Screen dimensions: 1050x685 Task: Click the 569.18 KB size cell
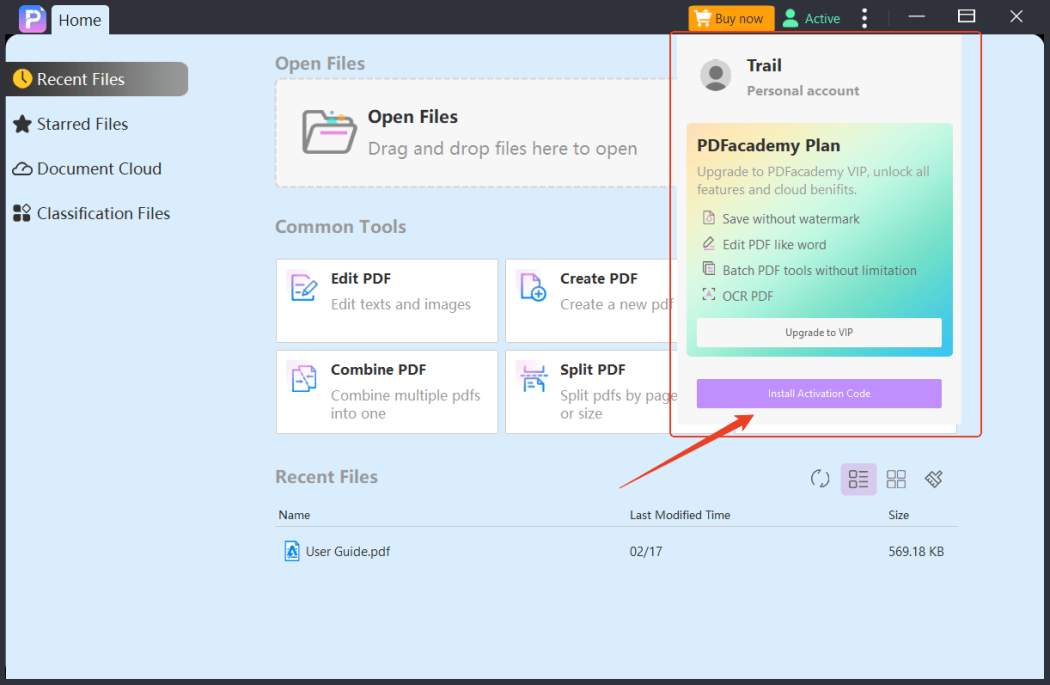tap(916, 552)
